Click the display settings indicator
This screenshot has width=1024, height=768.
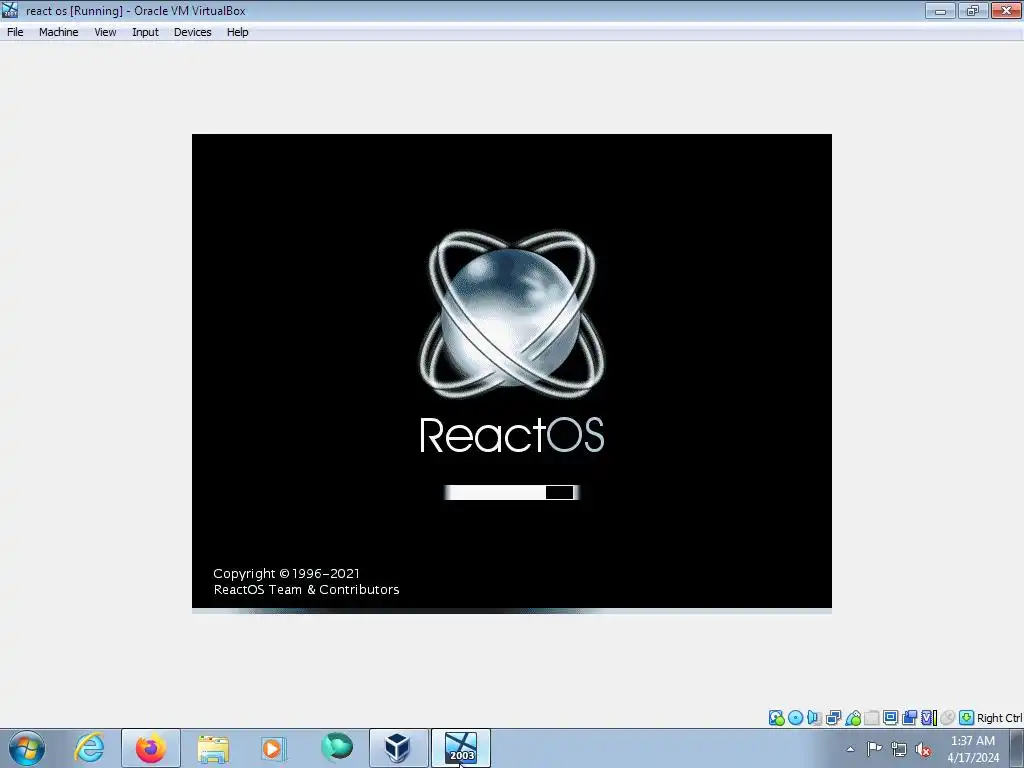click(890, 718)
